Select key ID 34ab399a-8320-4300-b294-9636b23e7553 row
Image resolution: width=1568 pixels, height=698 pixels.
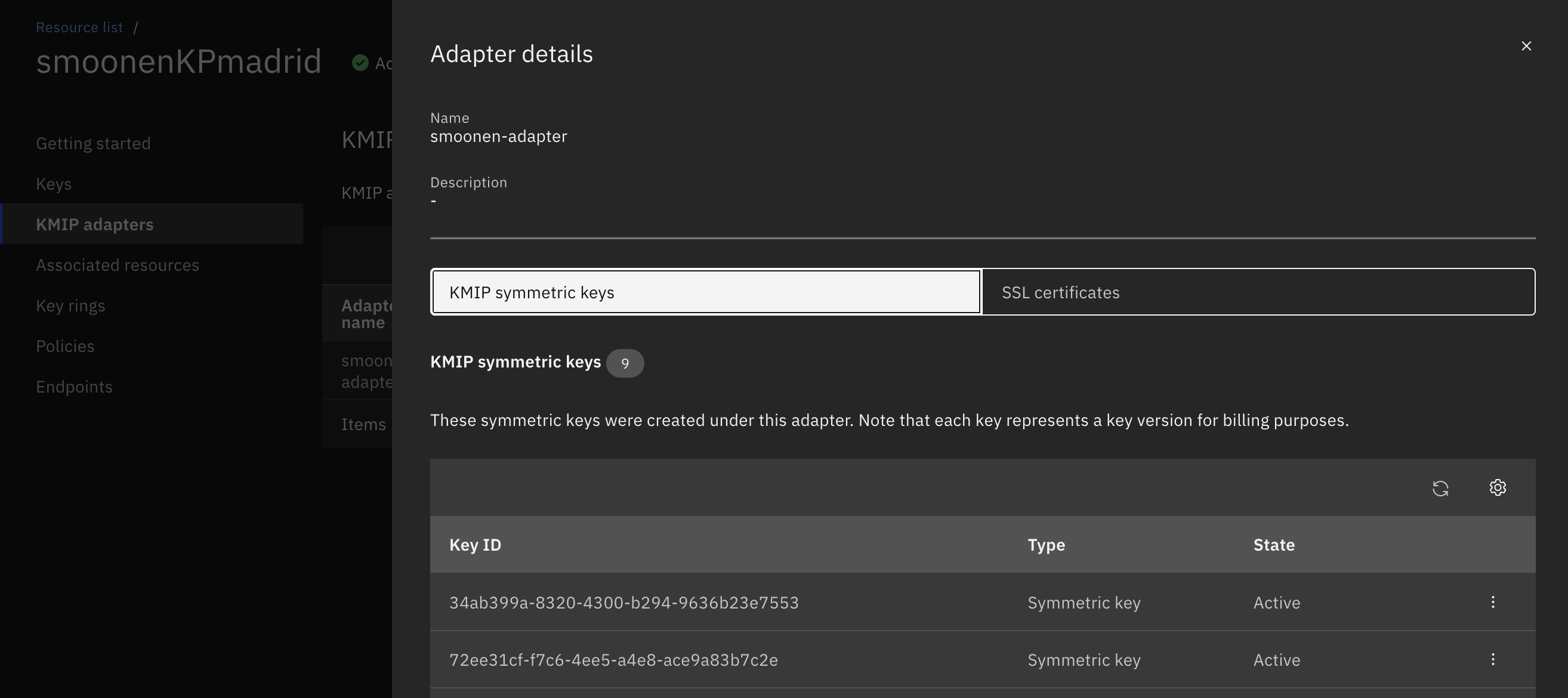(624, 603)
